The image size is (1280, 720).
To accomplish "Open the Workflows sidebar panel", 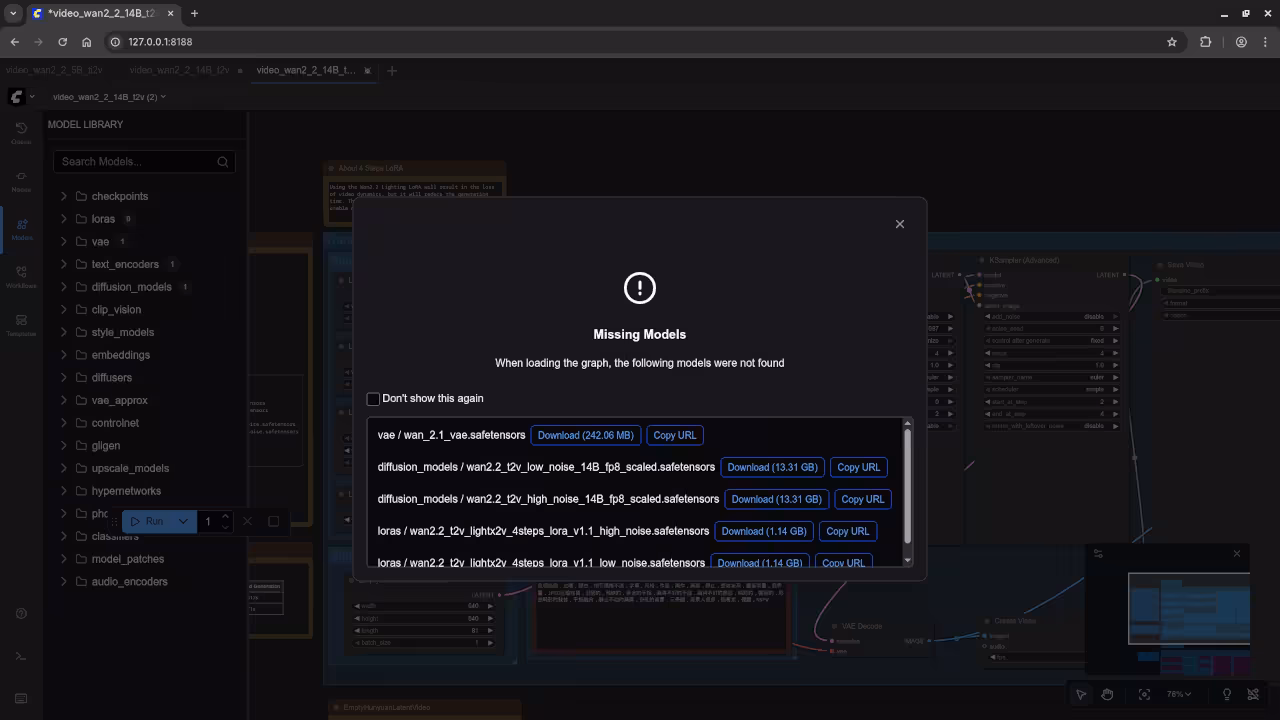I will [x=21, y=276].
